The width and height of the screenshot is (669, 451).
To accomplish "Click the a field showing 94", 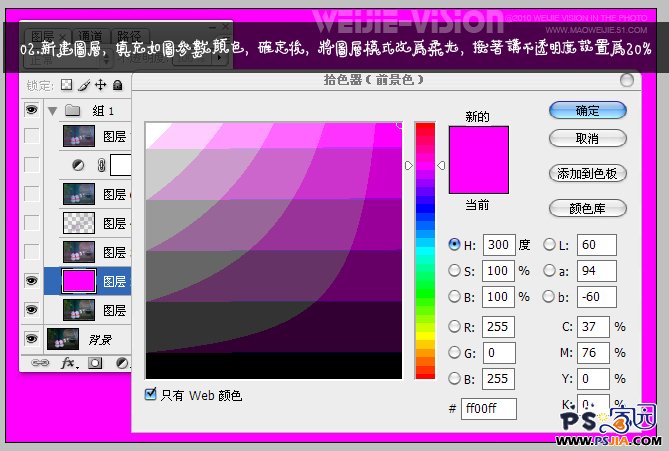I will click(596, 271).
